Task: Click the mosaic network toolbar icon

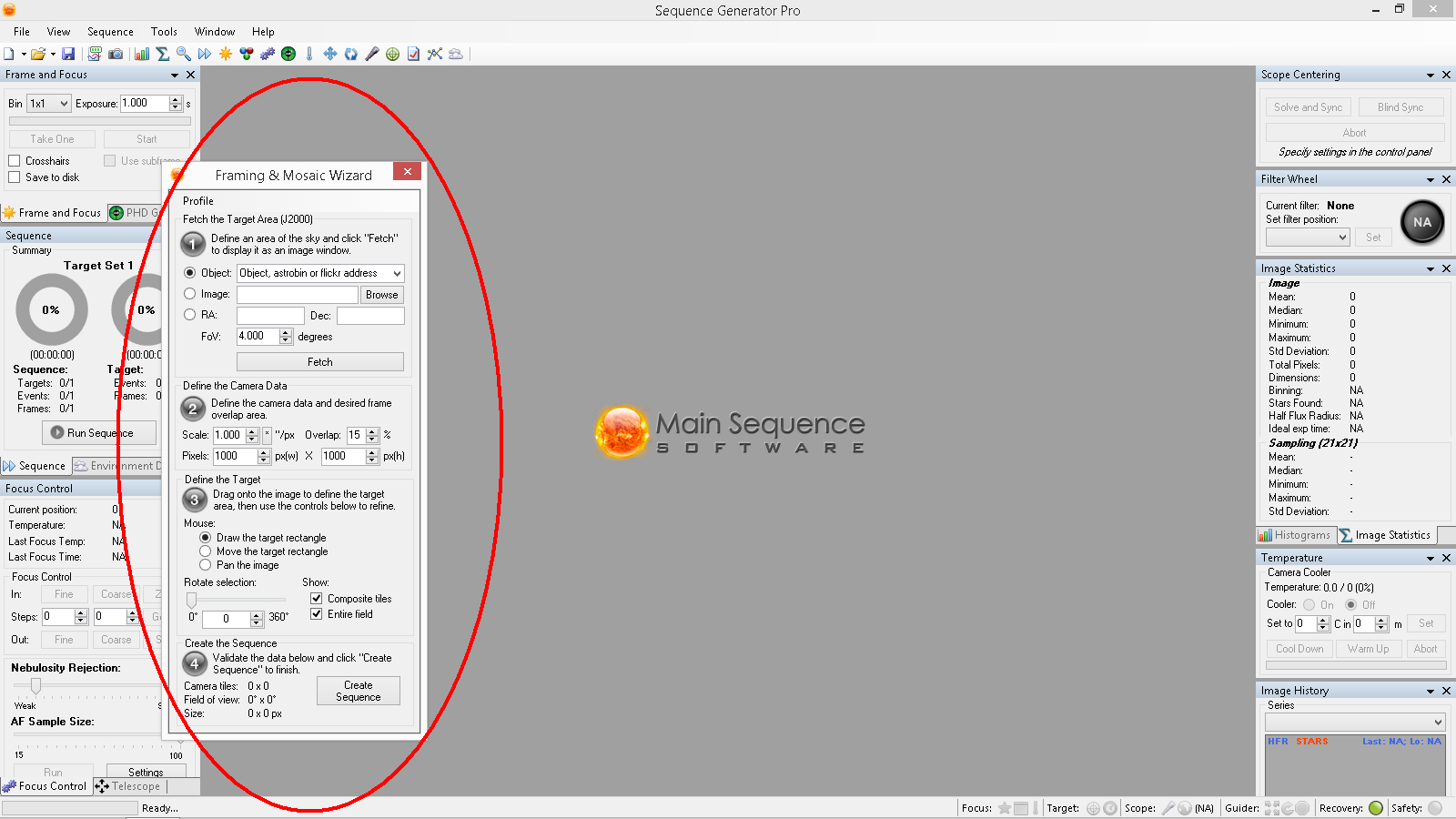Action: tap(435, 55)
